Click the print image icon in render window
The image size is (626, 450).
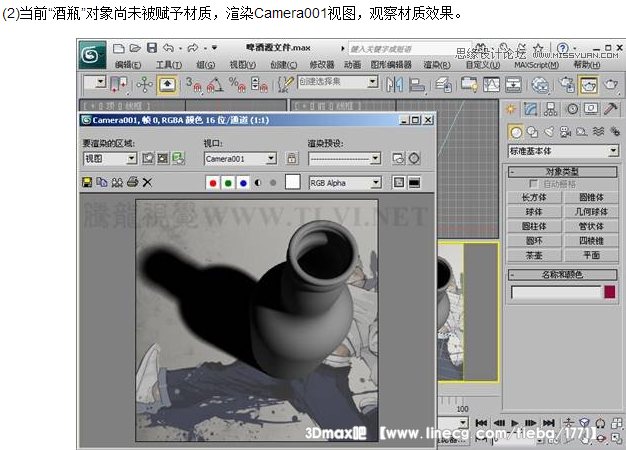pyautogui.click(x=132, y=182)
